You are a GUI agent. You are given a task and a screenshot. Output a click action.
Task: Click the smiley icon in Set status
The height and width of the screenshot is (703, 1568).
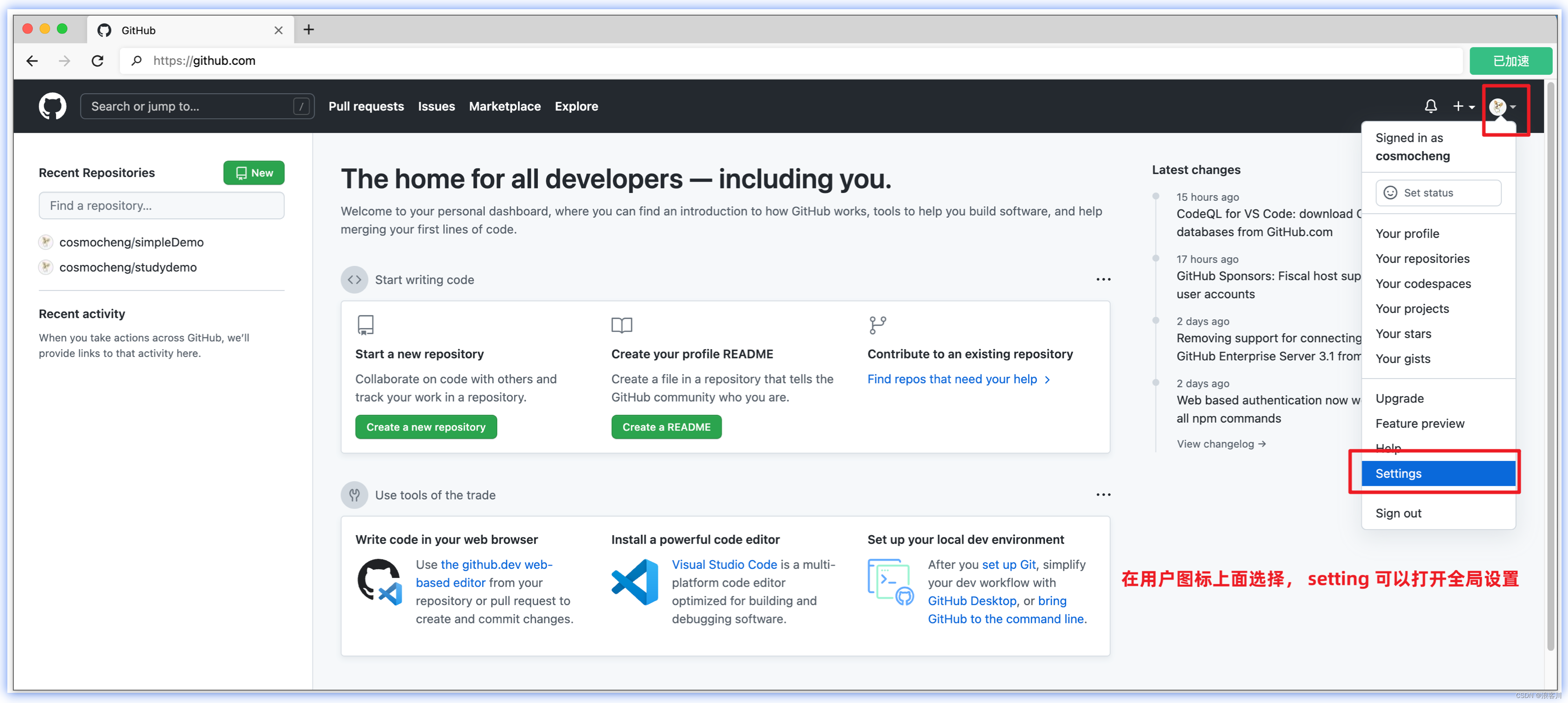[1390, 193]
